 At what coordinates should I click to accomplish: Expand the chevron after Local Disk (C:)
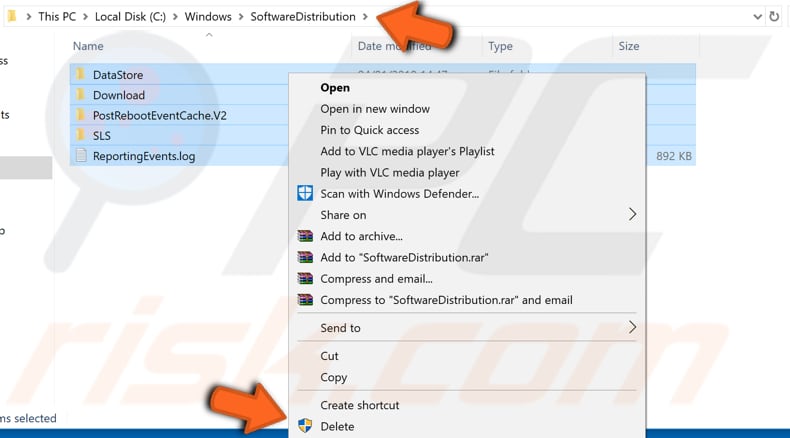click(175, 17)
